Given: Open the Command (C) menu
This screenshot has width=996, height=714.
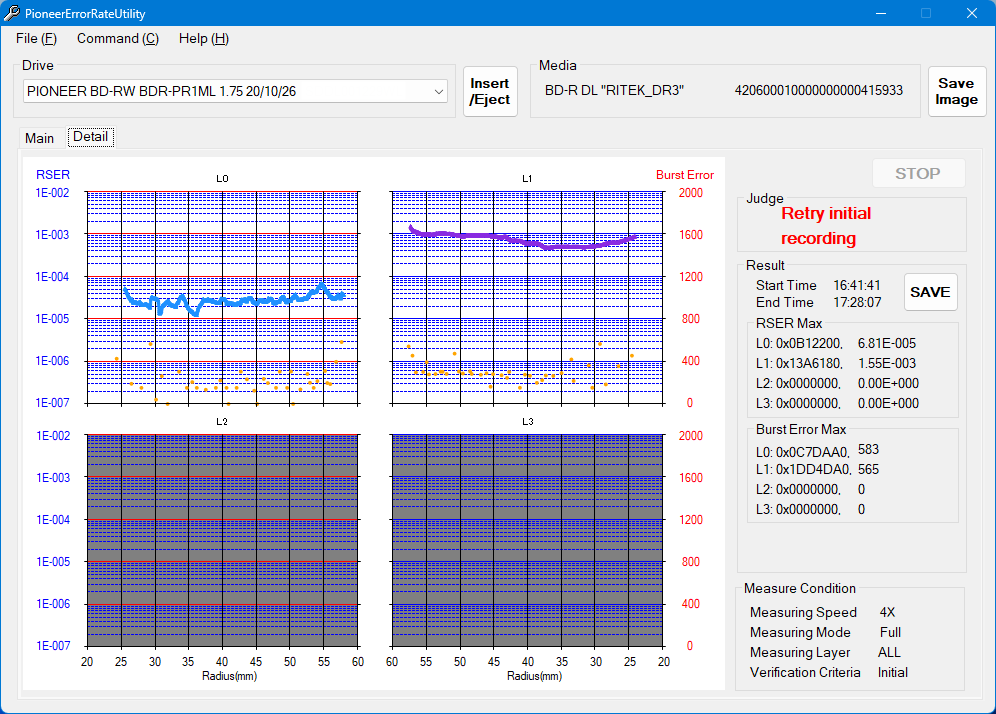Looking at the screenshot, I should 118,39.
